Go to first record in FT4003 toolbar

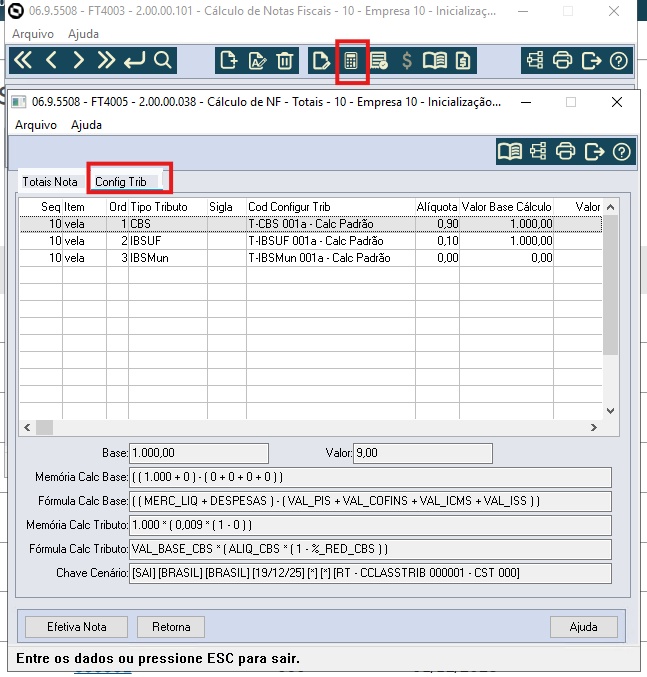click(23, 60)
